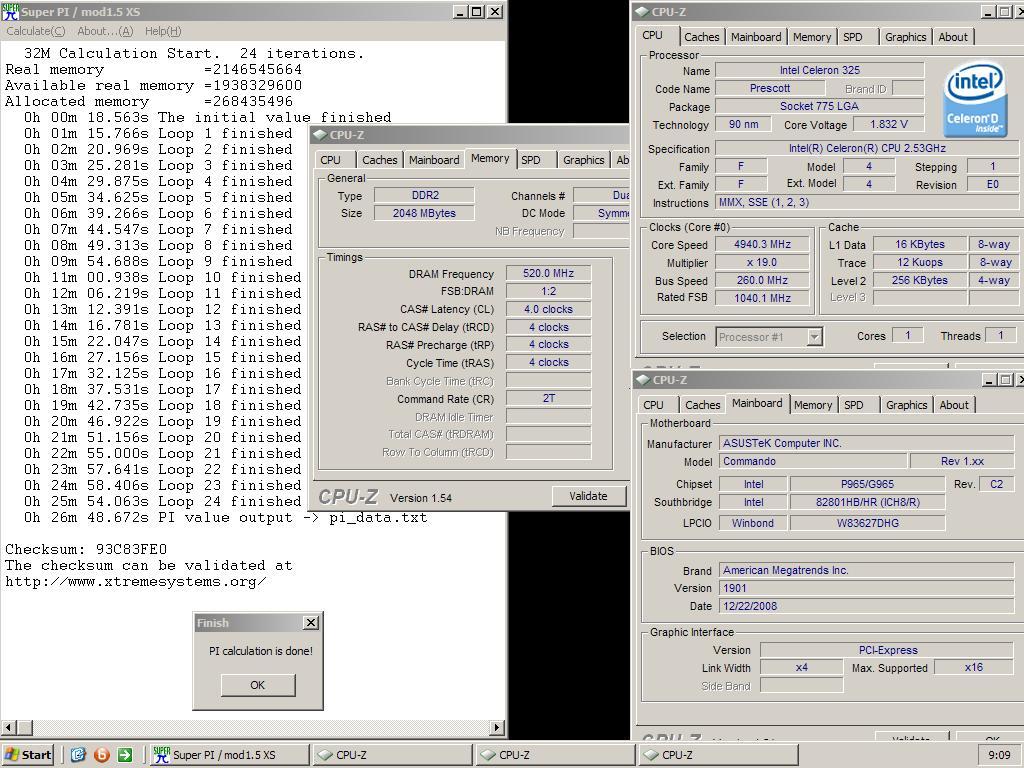The height and width of the screenshot is (768, 1024).
Task: Switch to Mainboard tab in Memory window
Action: pos(434,160)
